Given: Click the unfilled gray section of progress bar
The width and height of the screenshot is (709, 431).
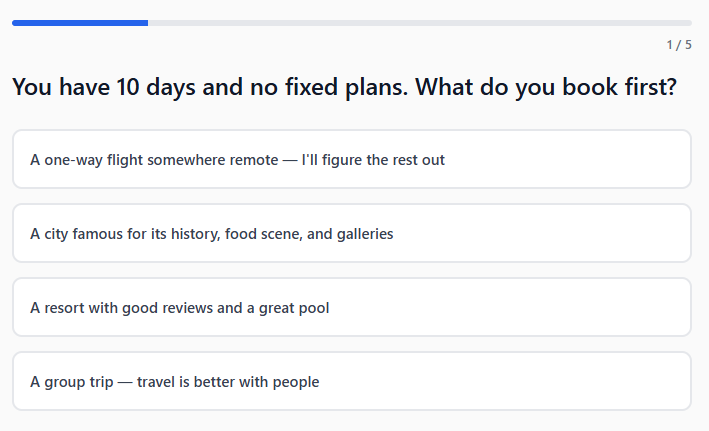Looking at the screenshot, I should tap(420, 22).
